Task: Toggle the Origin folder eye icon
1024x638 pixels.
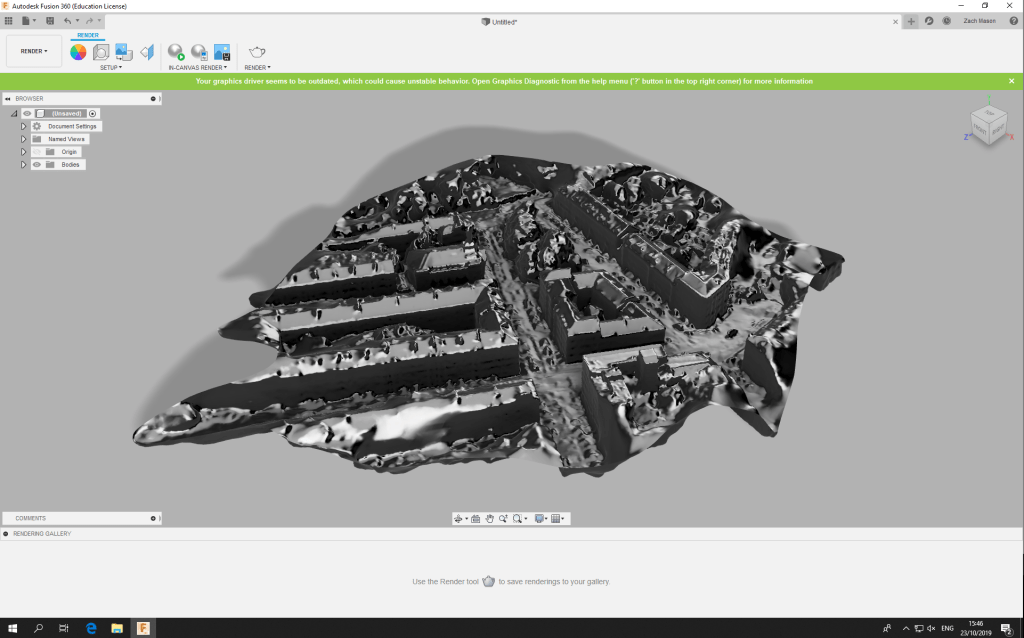Action: tap(37, 152)
